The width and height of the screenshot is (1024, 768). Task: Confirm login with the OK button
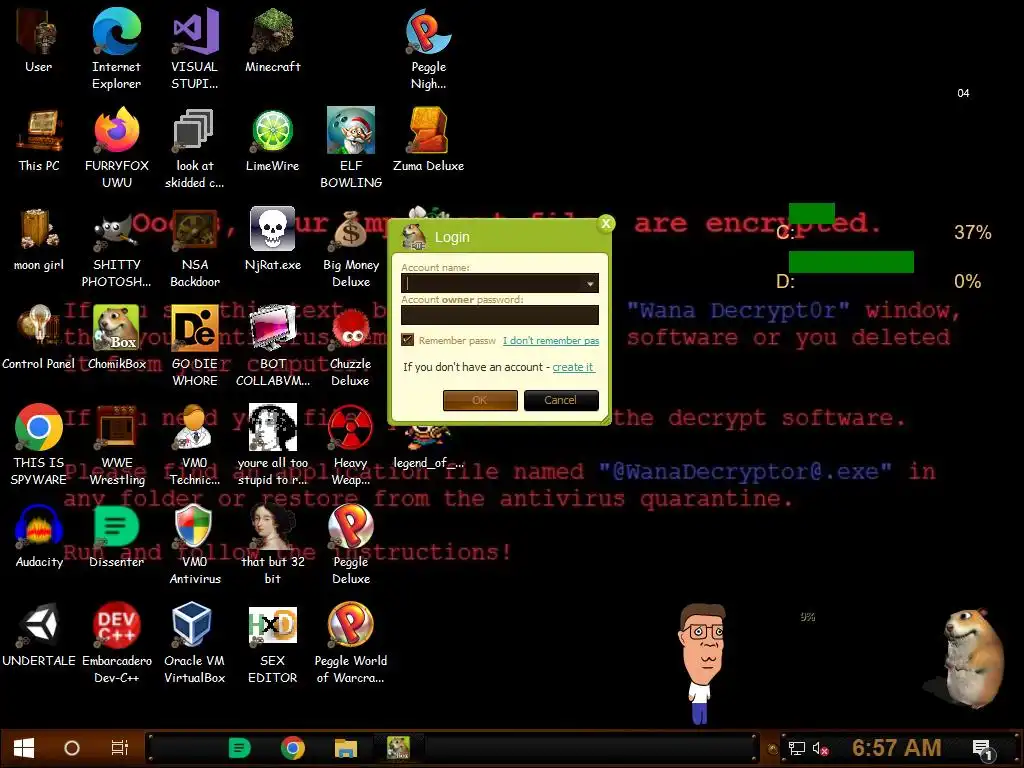(x=480, y=400)
